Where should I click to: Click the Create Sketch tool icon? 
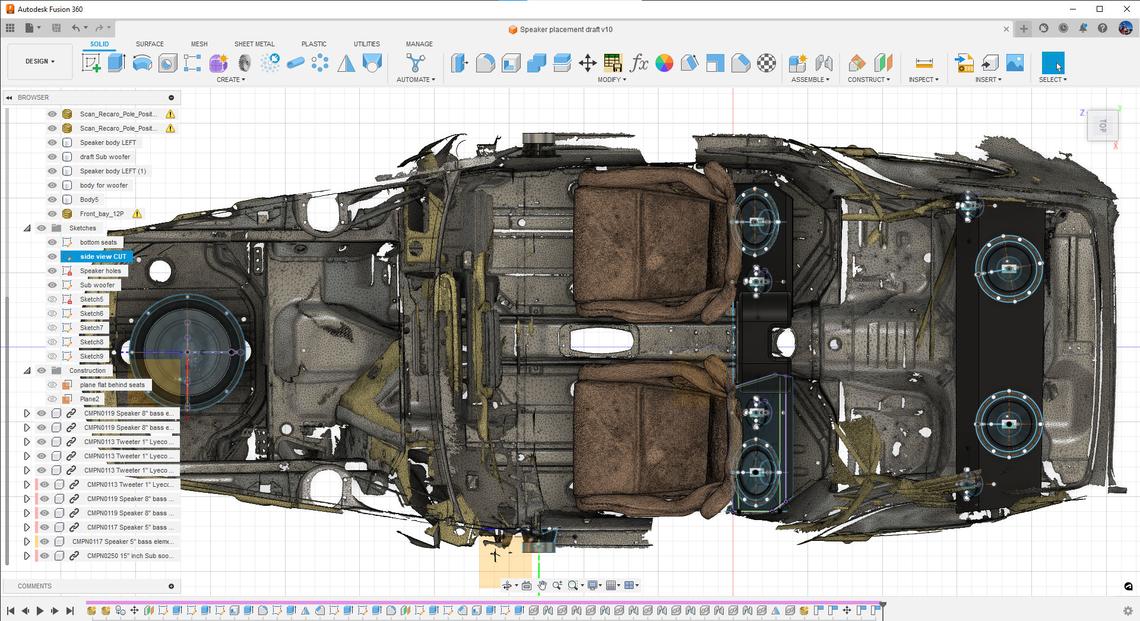(91, 63)
